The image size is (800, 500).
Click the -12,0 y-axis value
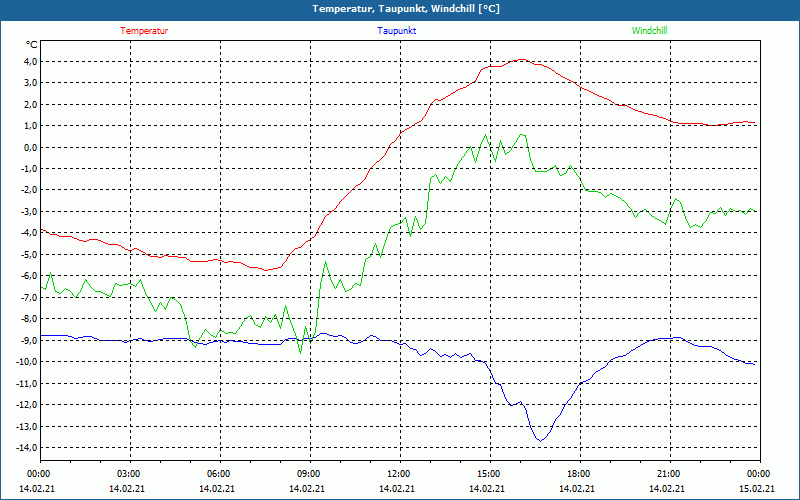tap(27, 405)
